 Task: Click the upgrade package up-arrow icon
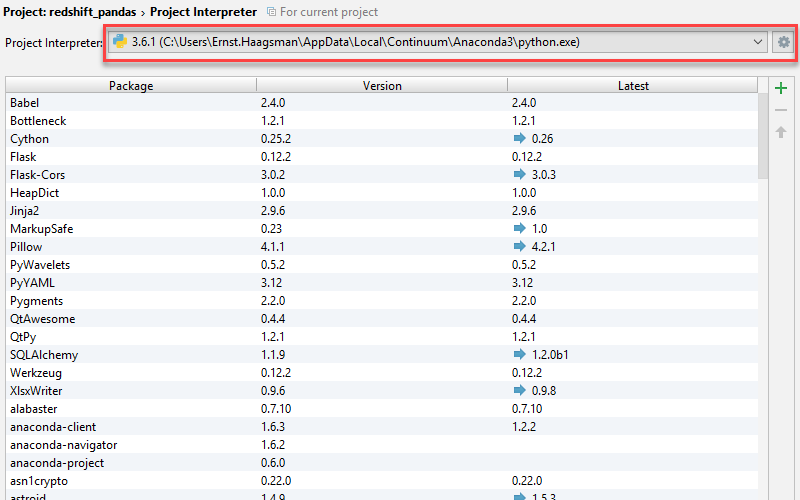click(x=781, y=132)
